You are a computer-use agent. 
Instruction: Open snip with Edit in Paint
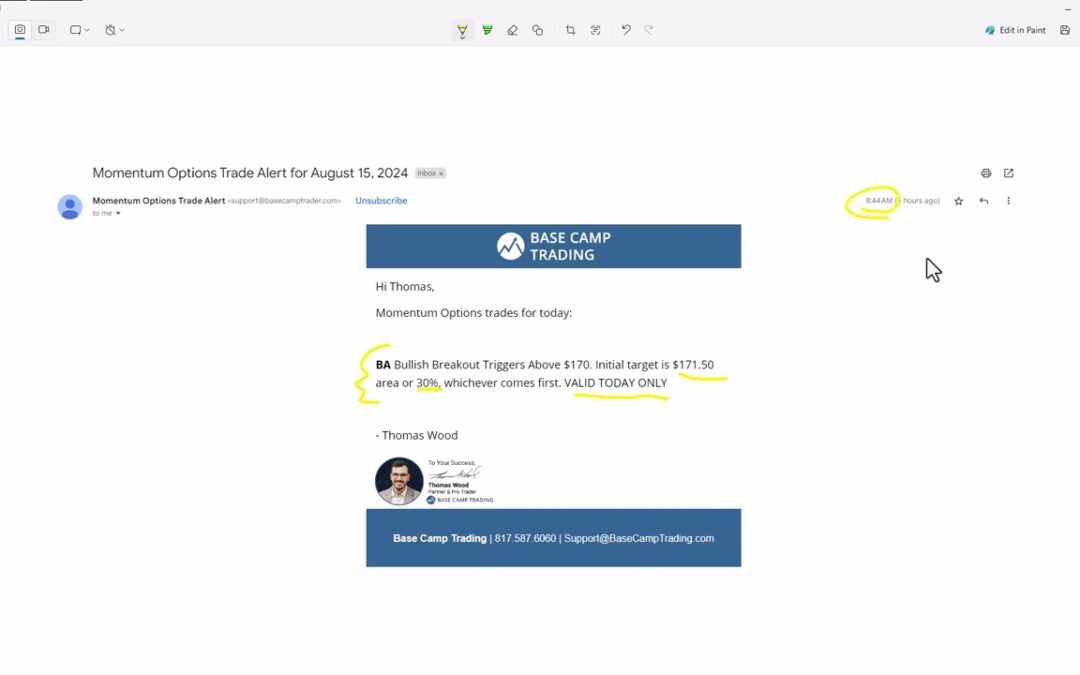pos(1015,30)
